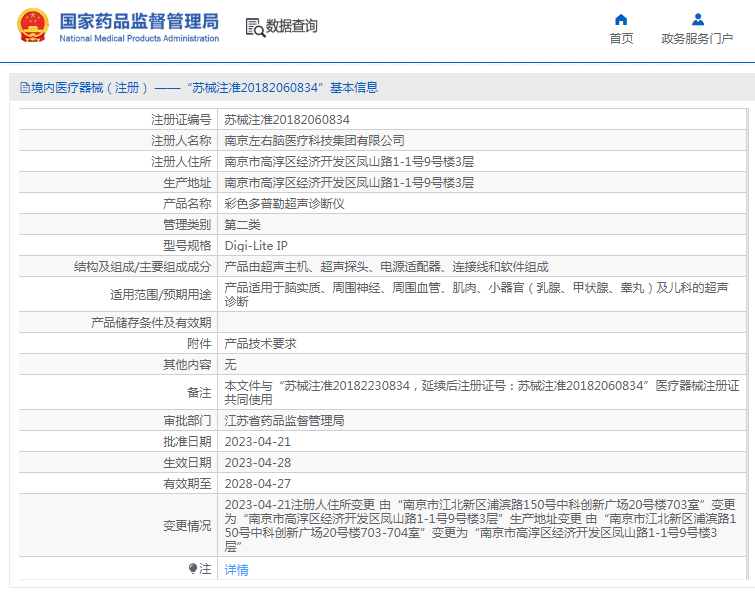Click the product name 彩色多普勒超声诊断仪
755x593 pixels.
point(284,203)
